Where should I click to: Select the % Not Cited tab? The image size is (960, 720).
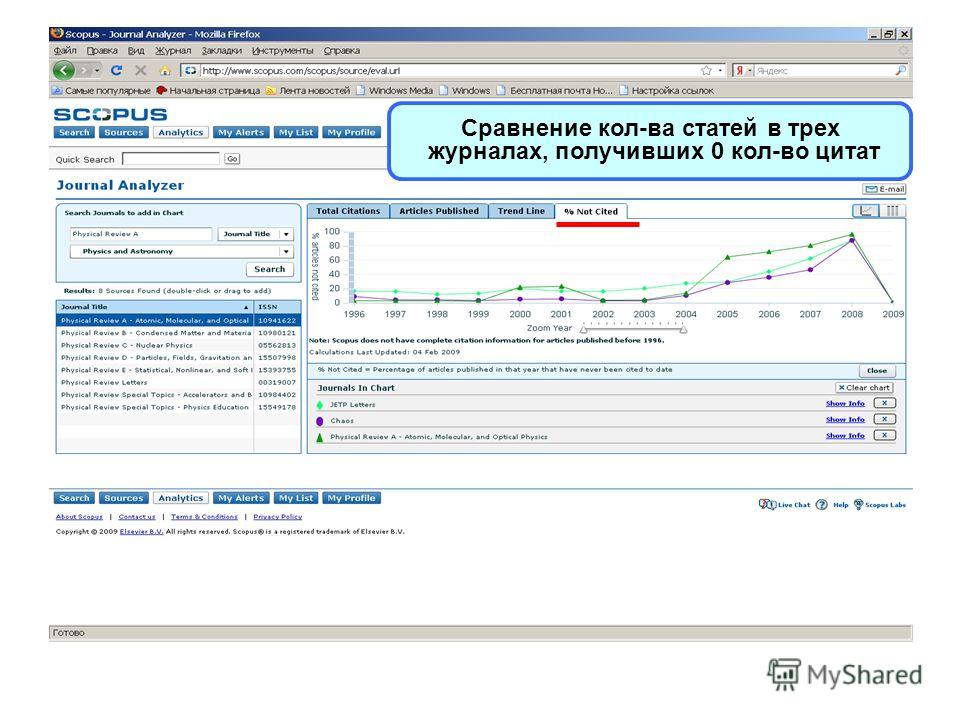(x=591, y=211)
